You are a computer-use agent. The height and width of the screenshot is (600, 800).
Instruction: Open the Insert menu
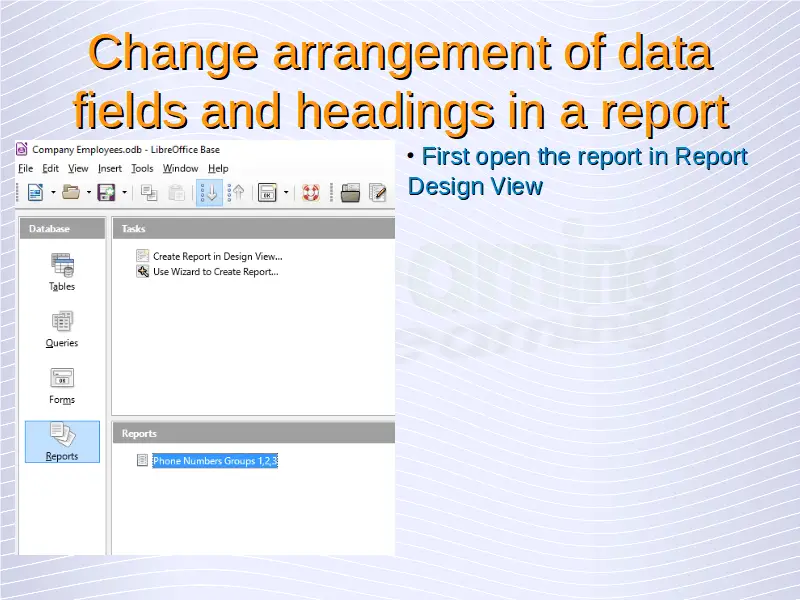(x=110, y=168)
